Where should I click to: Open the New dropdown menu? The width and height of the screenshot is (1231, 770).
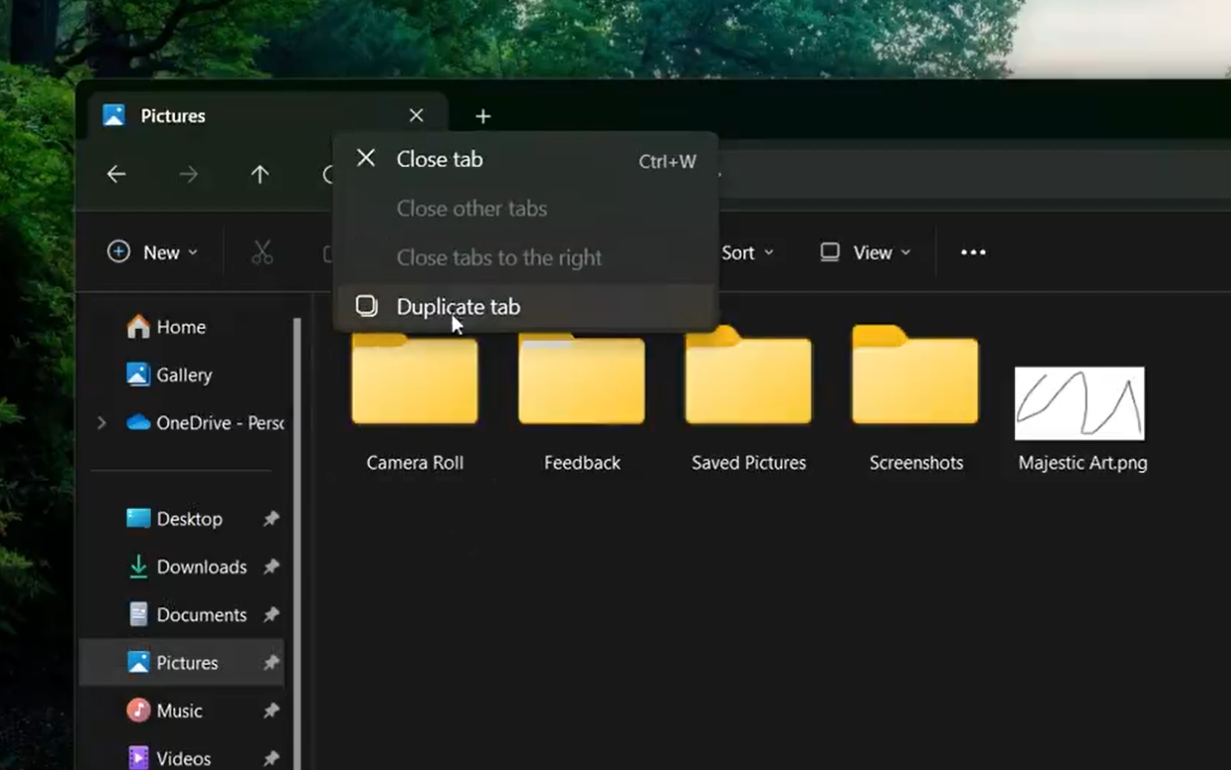tap(153, 253)
